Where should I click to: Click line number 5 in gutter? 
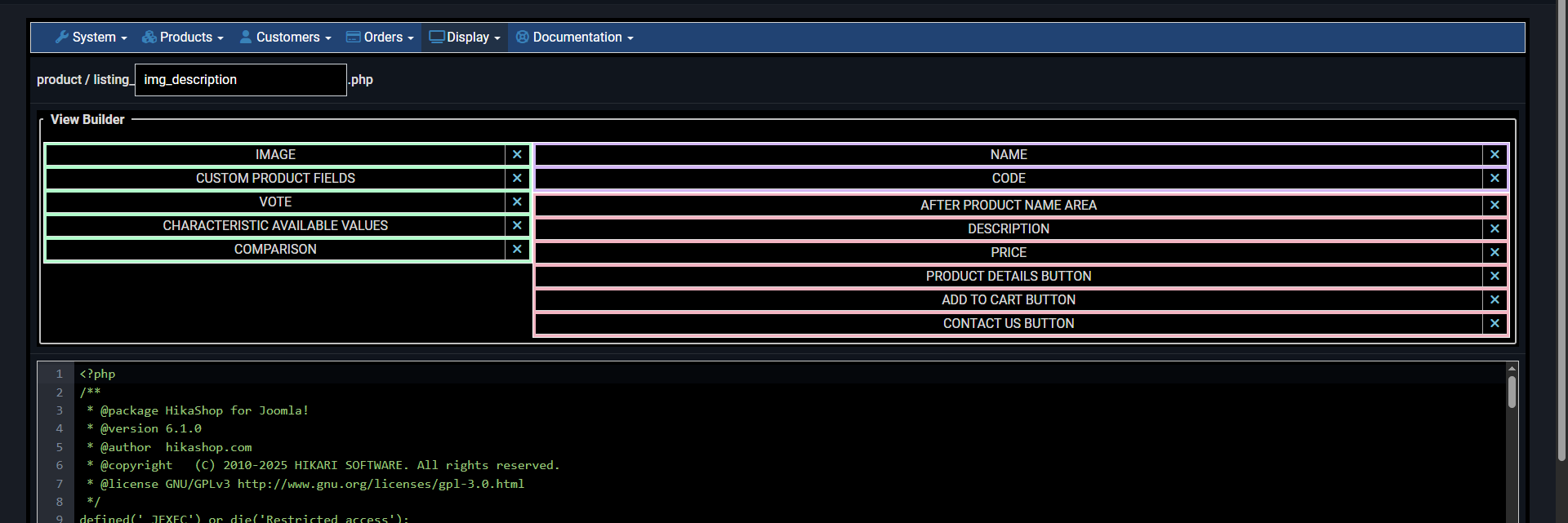pyautogui.click(x=59, y=447)
